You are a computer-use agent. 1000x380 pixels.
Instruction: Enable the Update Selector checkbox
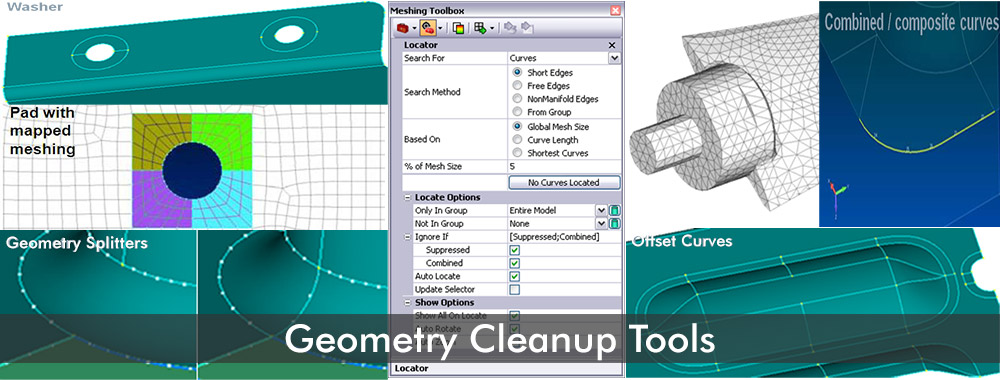tap(515, 289)
